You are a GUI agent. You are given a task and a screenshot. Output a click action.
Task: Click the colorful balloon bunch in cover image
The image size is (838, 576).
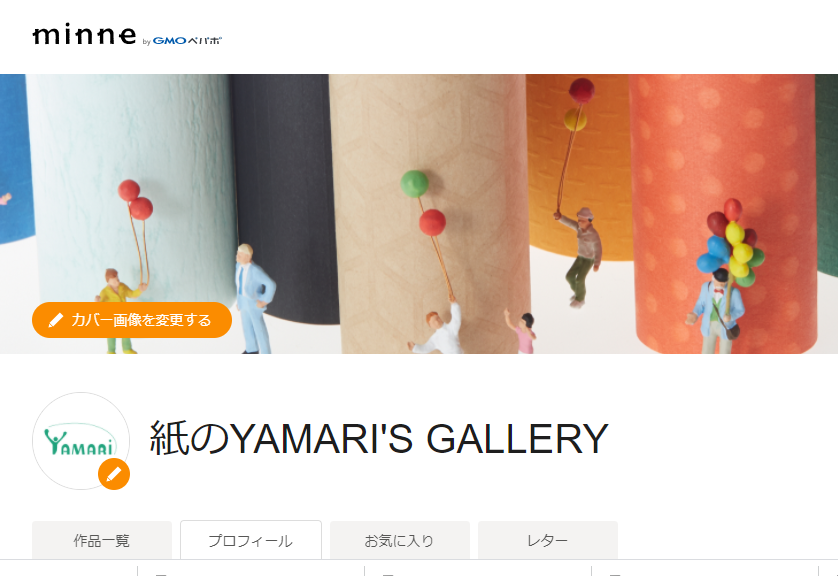click(x=731, y=242)
